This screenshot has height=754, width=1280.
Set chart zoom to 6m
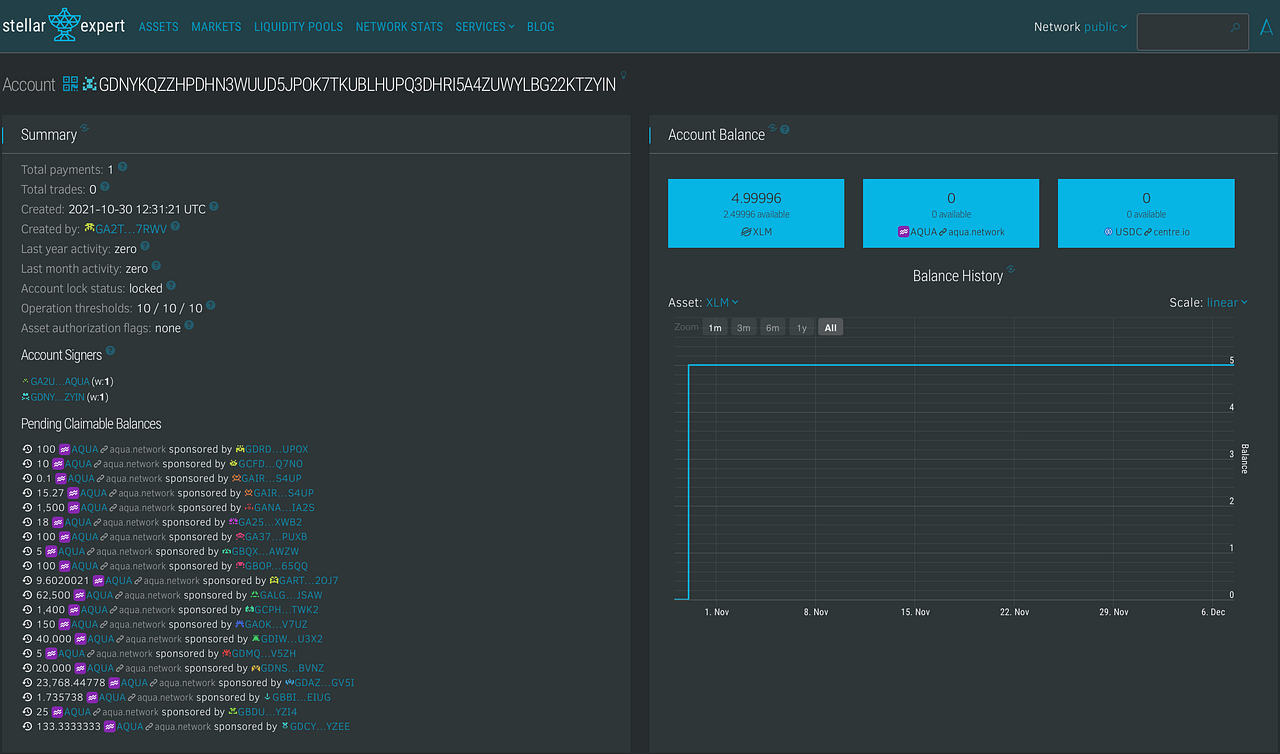click(772, 327)
